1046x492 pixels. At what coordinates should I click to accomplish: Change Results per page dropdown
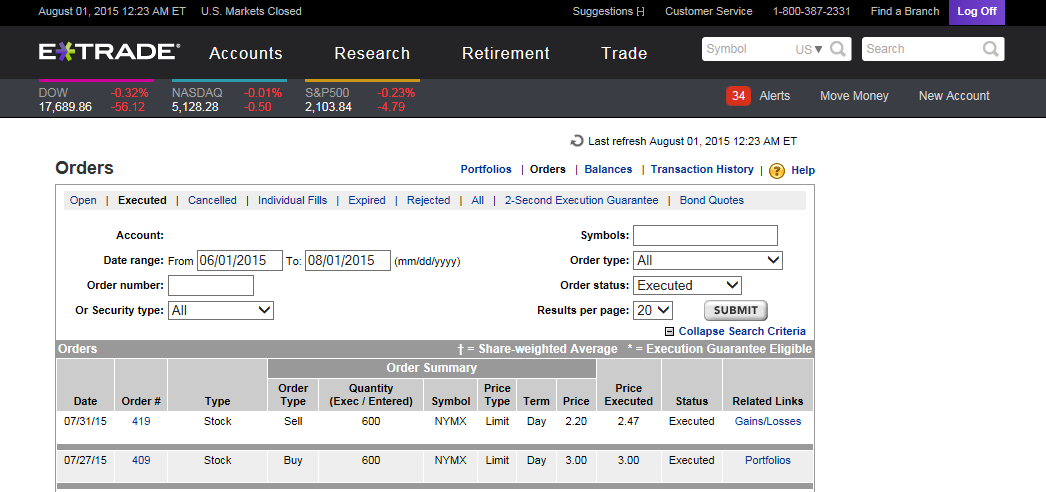click(x=652, y=310)
